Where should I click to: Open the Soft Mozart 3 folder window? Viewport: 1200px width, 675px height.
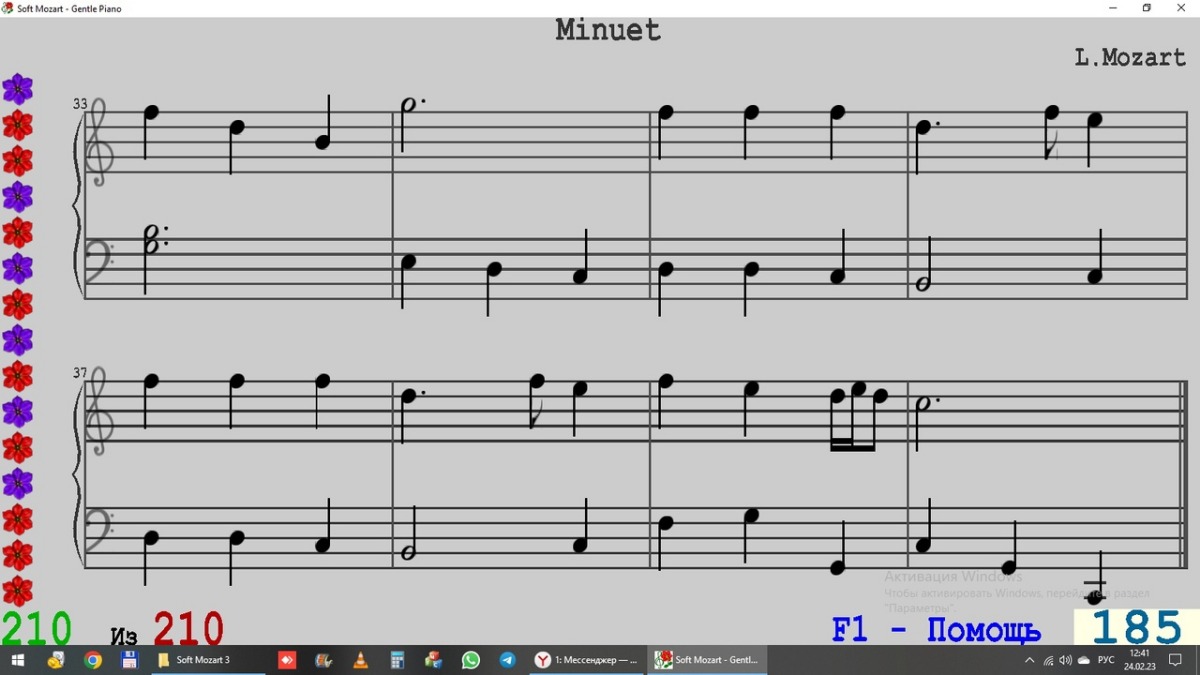pos(208,660)
